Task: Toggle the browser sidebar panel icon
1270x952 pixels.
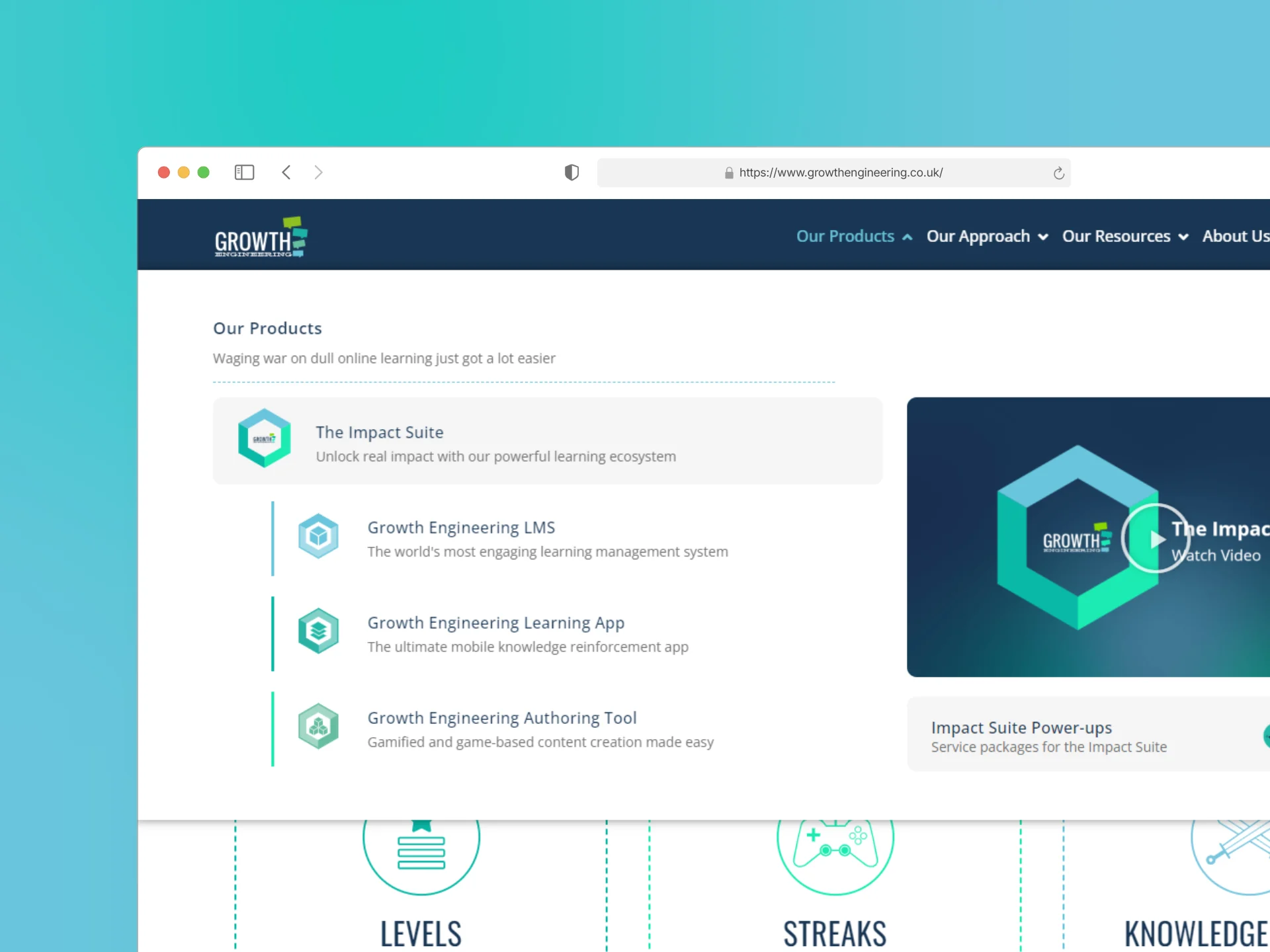Action: pyautogui.click(x=244, y=173)
